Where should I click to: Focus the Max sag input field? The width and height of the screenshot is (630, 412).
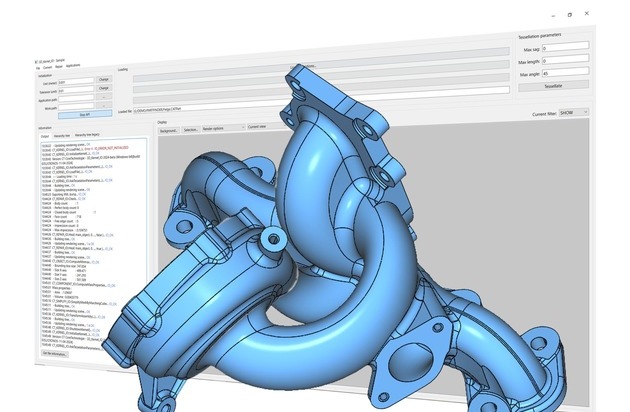(x=565, y=47)
